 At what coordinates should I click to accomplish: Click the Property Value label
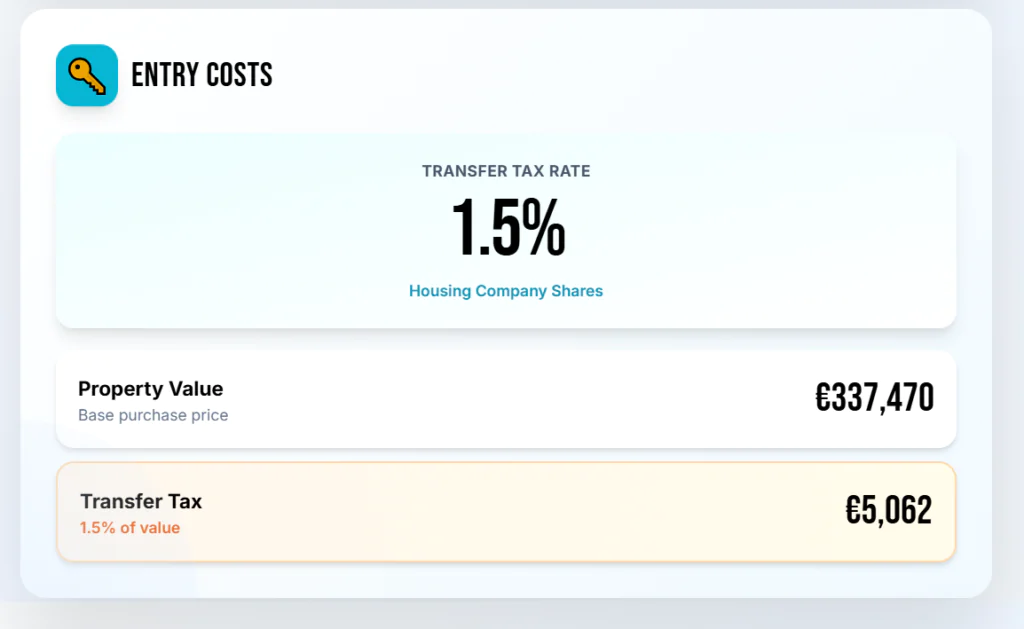(x=150, y=389)
